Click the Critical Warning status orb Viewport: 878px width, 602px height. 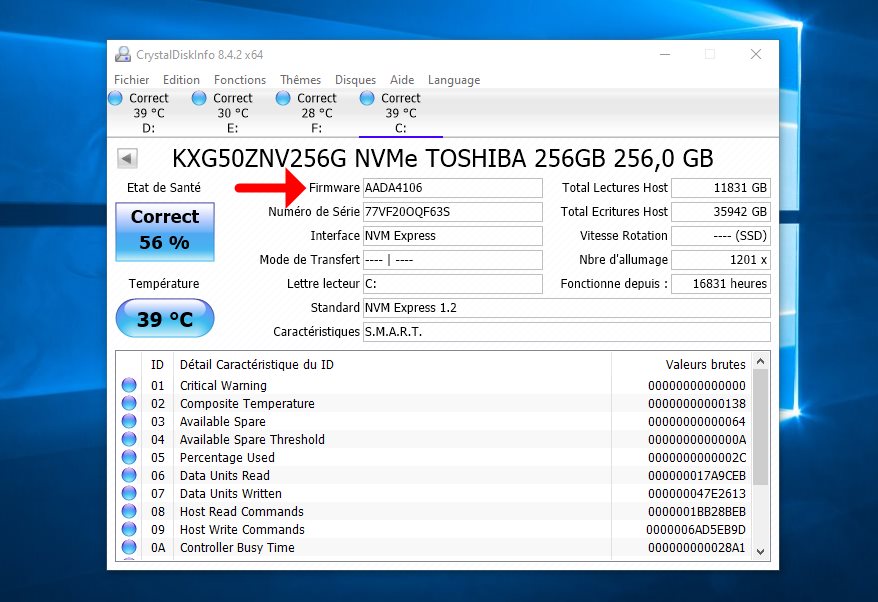pos(129,386)
